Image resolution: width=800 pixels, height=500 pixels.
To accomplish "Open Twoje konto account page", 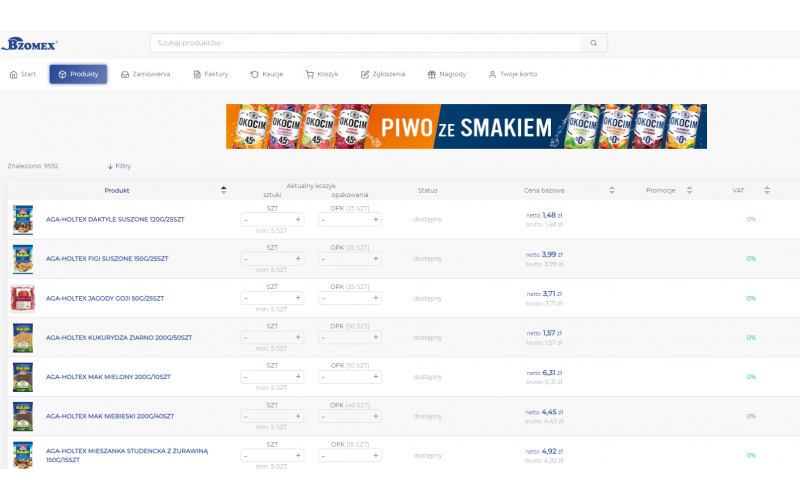I will [x=513, y=74].
